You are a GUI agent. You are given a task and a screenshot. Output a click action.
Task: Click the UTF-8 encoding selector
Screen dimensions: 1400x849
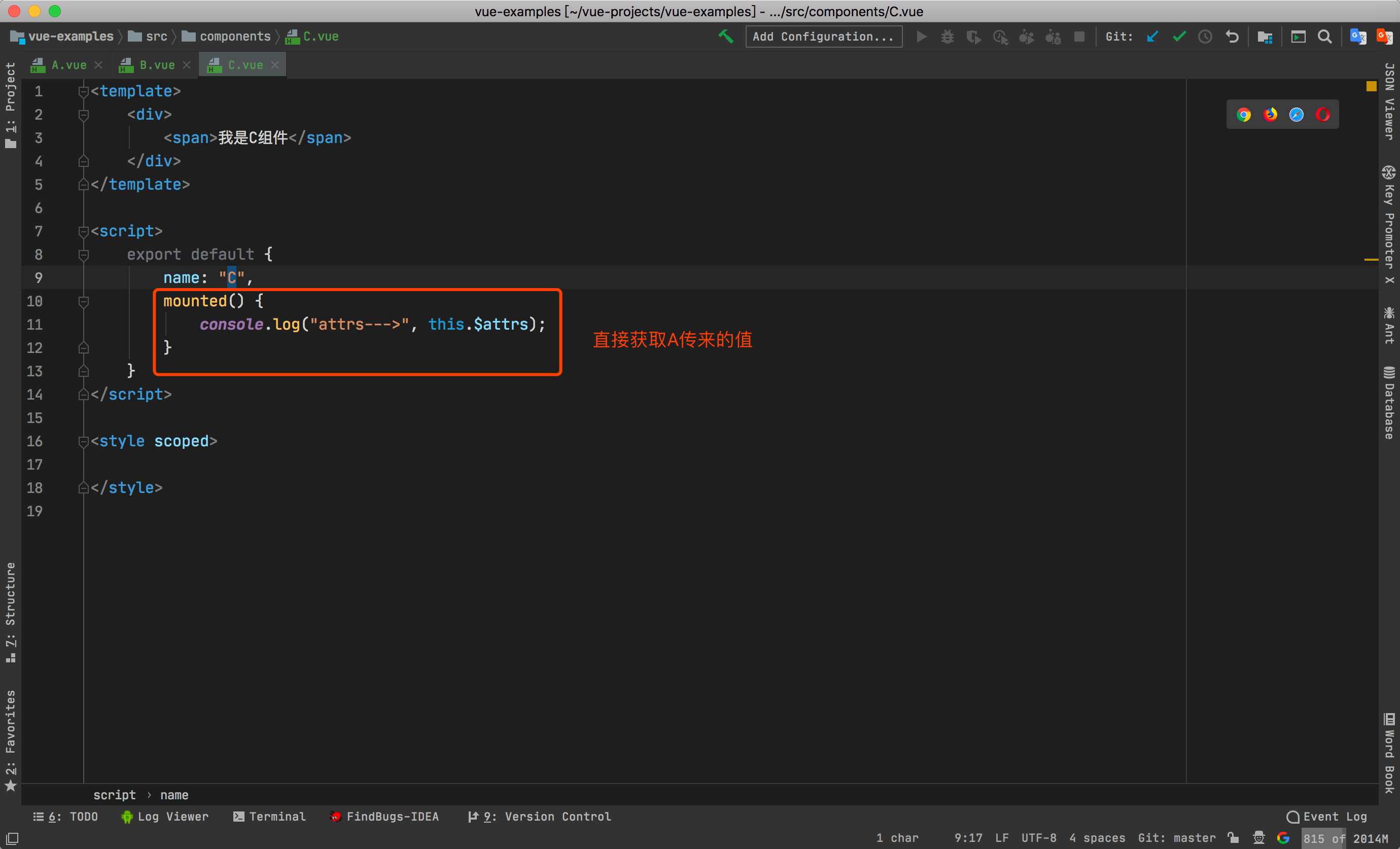[x=1039, y=838]
